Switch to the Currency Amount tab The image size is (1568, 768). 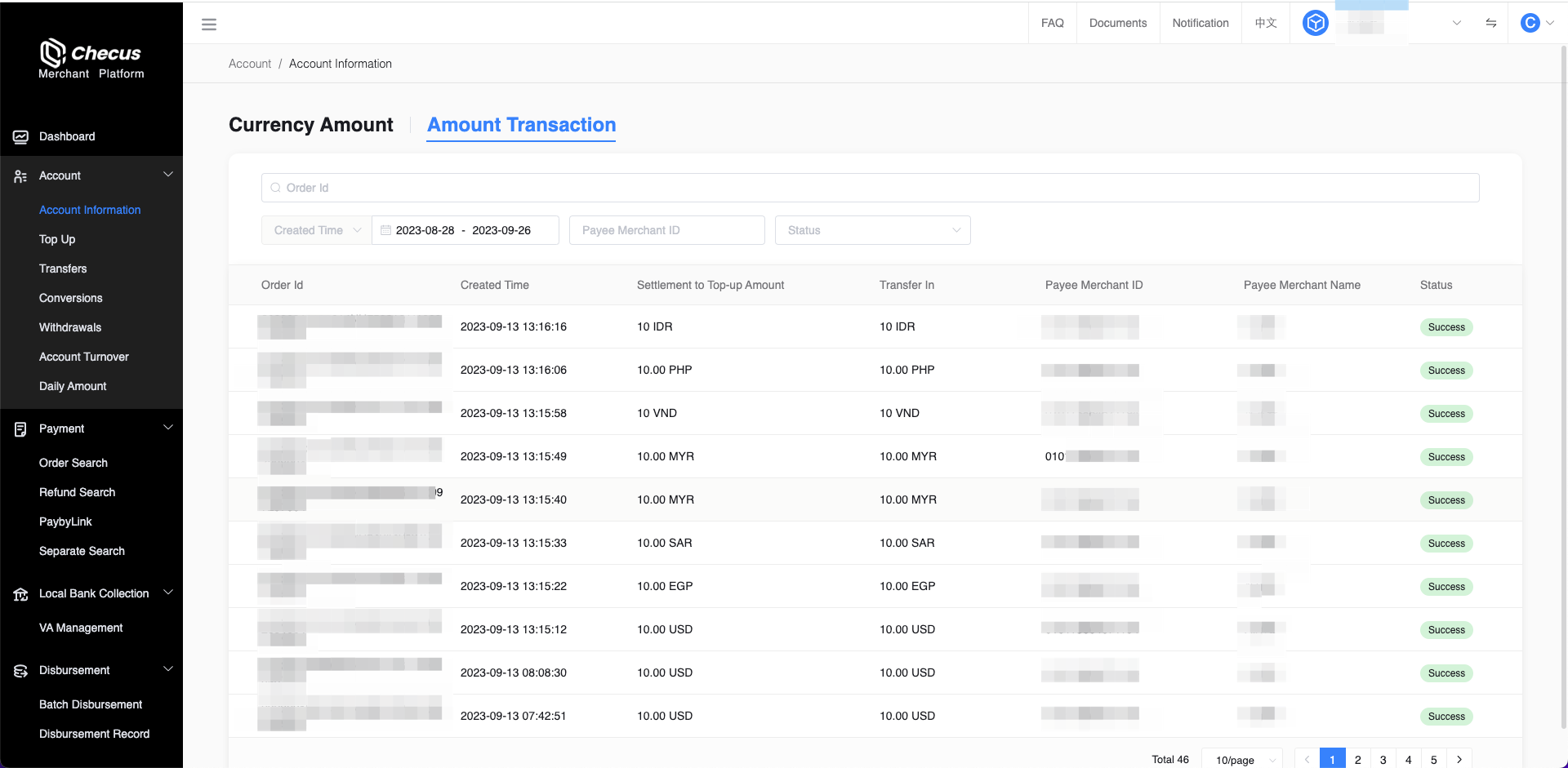(310, 125)
